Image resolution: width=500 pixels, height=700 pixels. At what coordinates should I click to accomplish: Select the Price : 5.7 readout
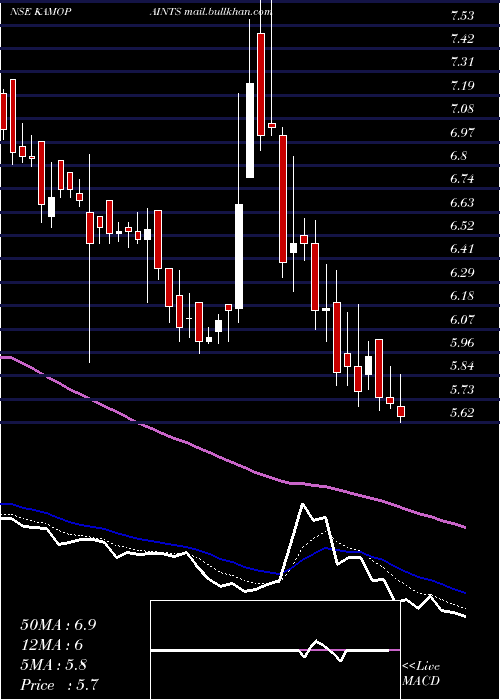tap(59, 685)
